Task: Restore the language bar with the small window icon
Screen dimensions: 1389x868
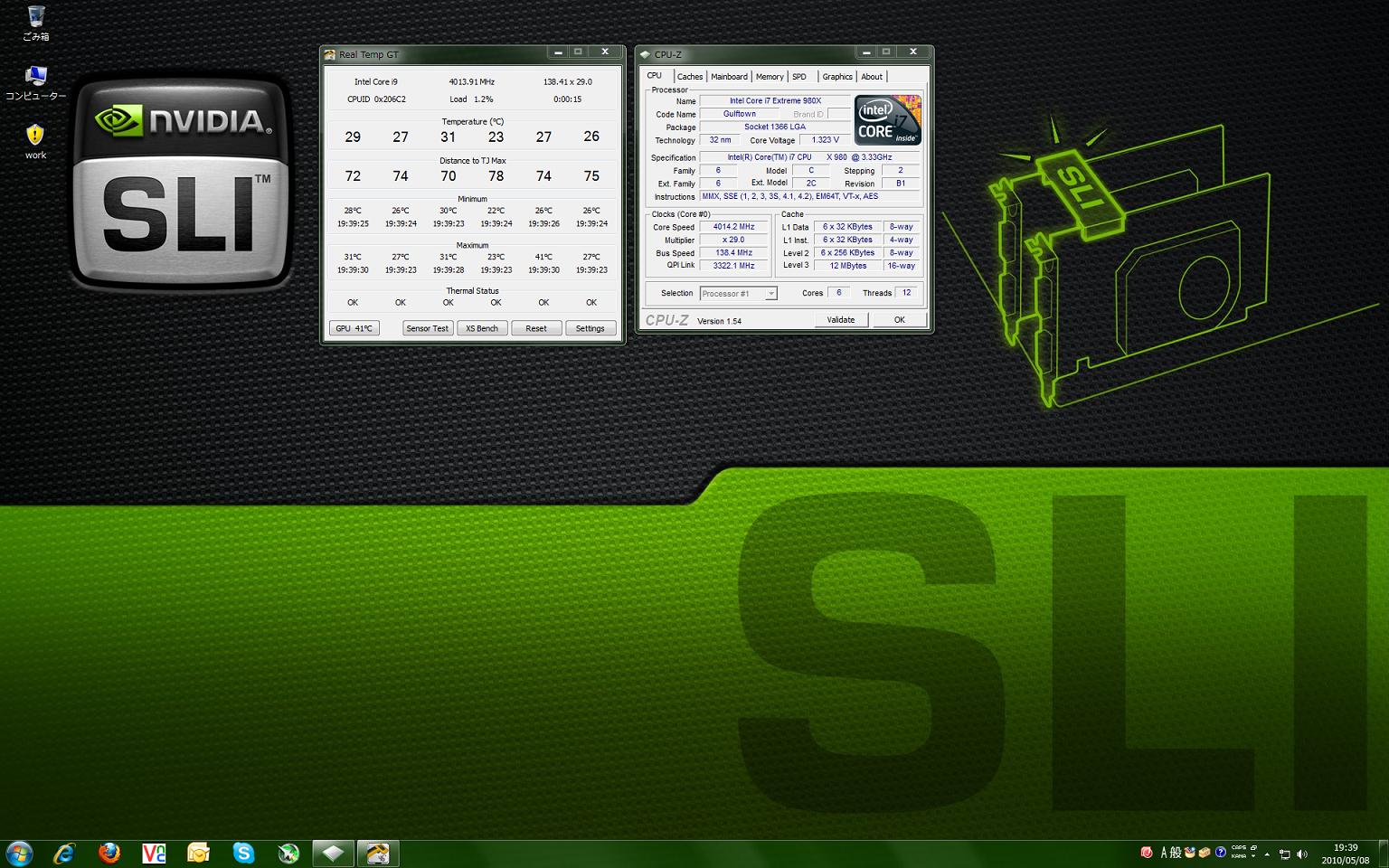Action: pyautogui.click(x=1253, y=848)
